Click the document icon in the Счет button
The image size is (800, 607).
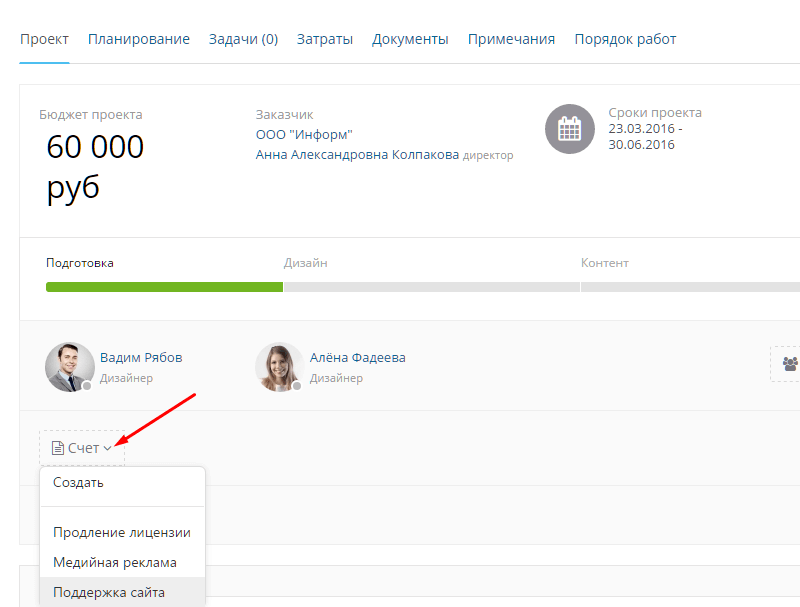tap(58, 448)
